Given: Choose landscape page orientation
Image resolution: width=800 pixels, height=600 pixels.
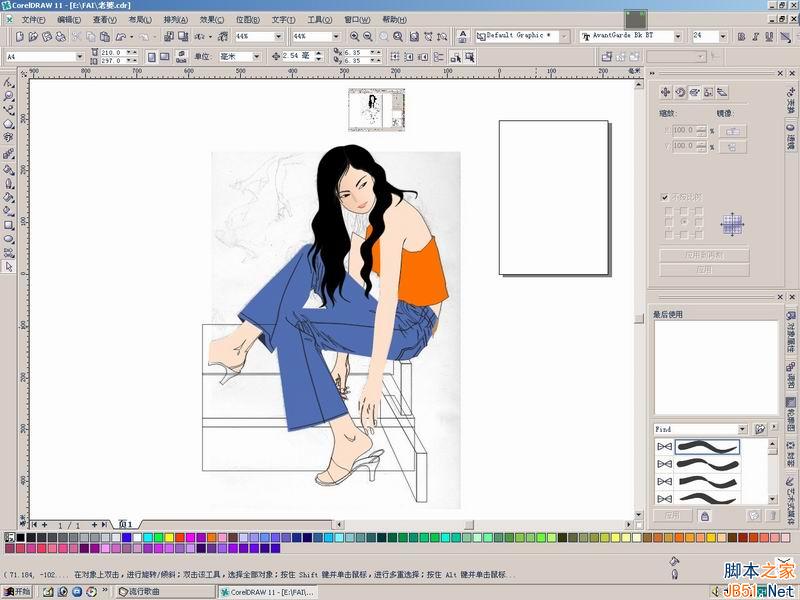Looking at the screenshot, I should coord(164,57).
